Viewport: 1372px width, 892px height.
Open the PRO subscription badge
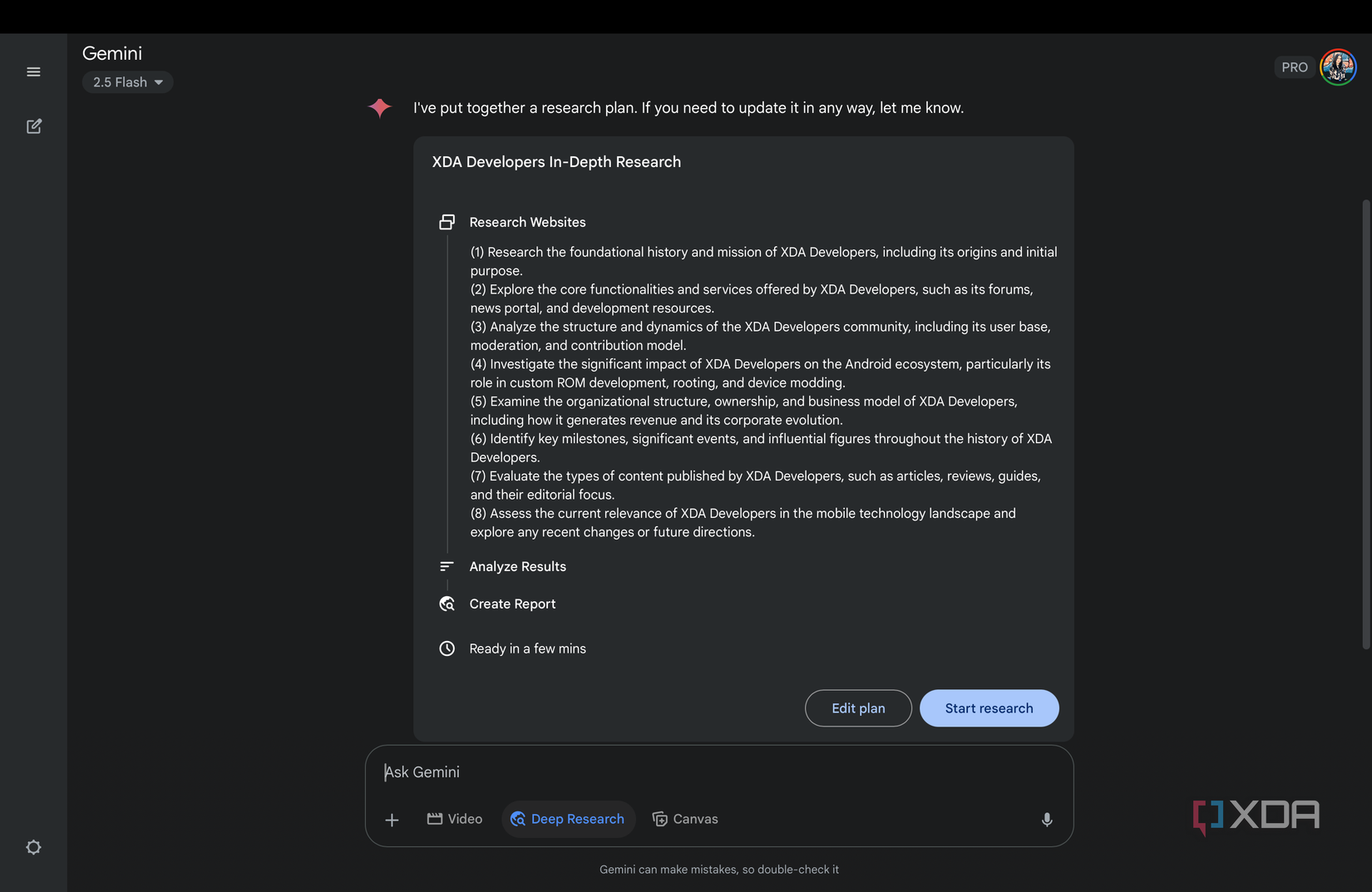pyautogui.click(x=1295, y=67)
